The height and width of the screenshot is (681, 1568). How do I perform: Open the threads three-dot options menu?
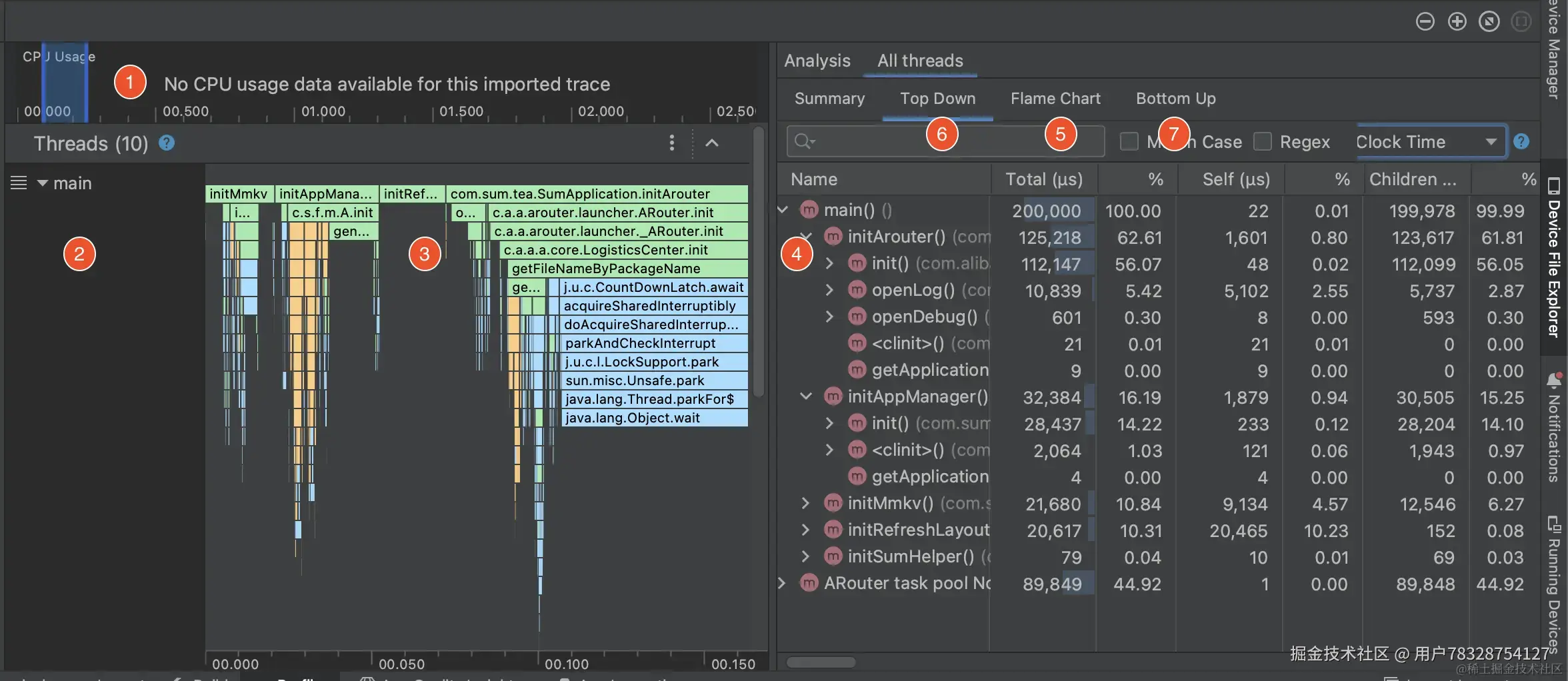pos(671,143)
